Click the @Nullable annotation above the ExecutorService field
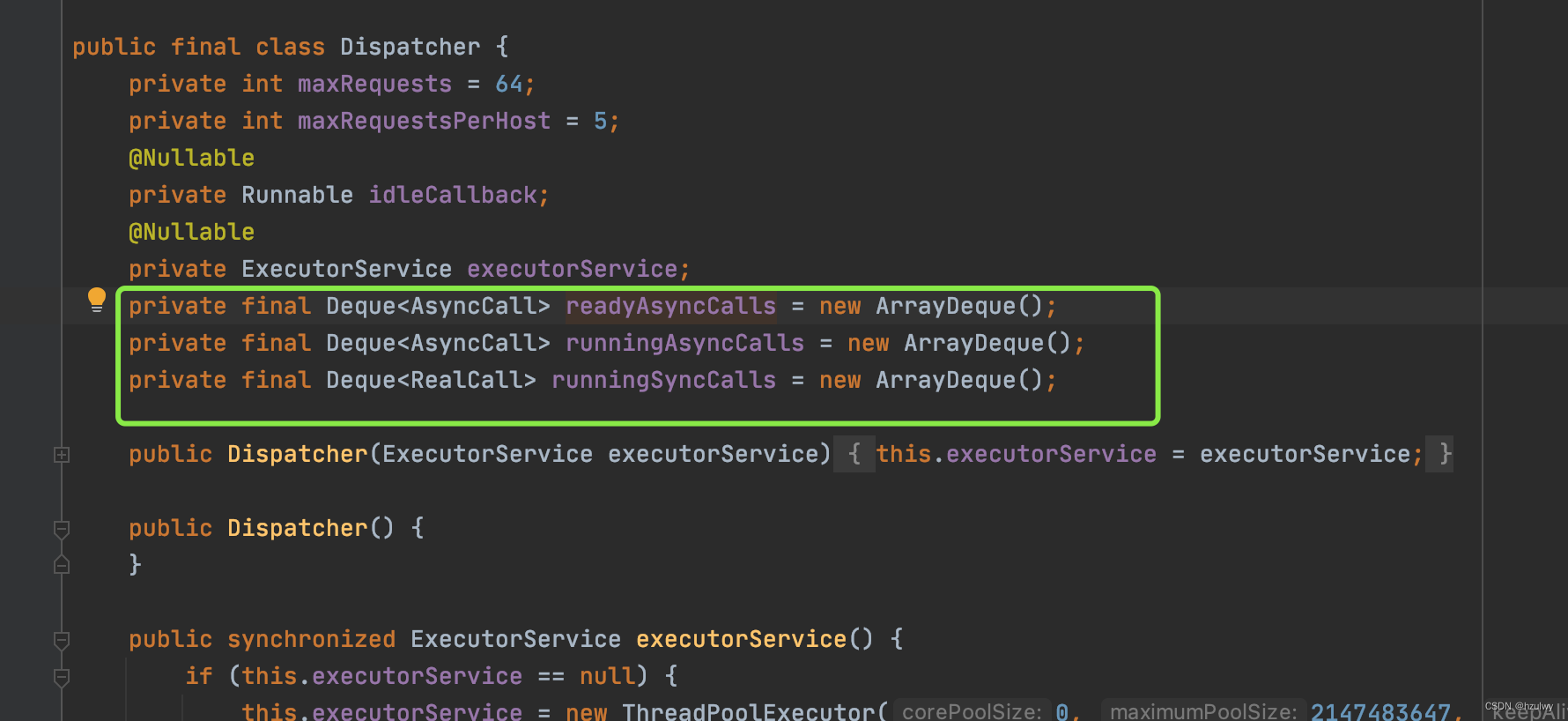The width and height of the screenshot is (1568, 721). pyautogui.click(x=191, y=232)
